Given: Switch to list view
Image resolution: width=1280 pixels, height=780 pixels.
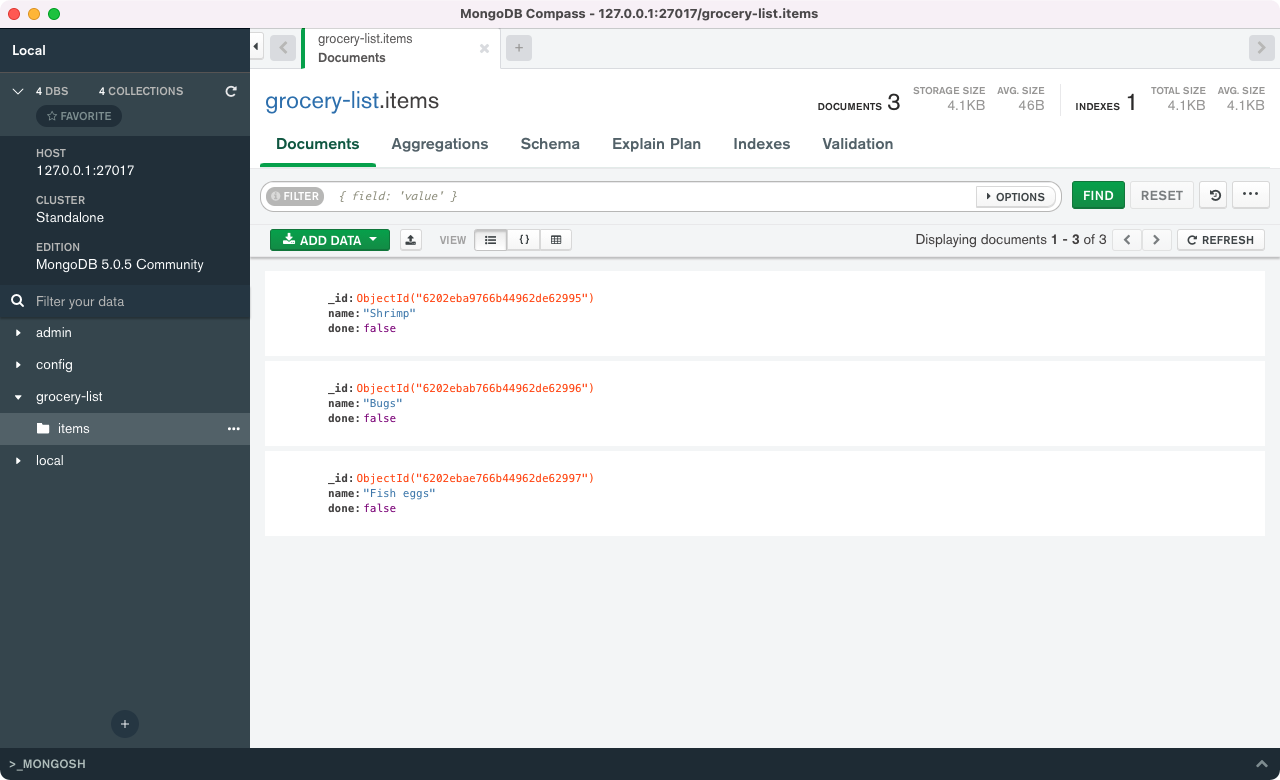Looking at the screenshot, I should click(x=490, y=240).
